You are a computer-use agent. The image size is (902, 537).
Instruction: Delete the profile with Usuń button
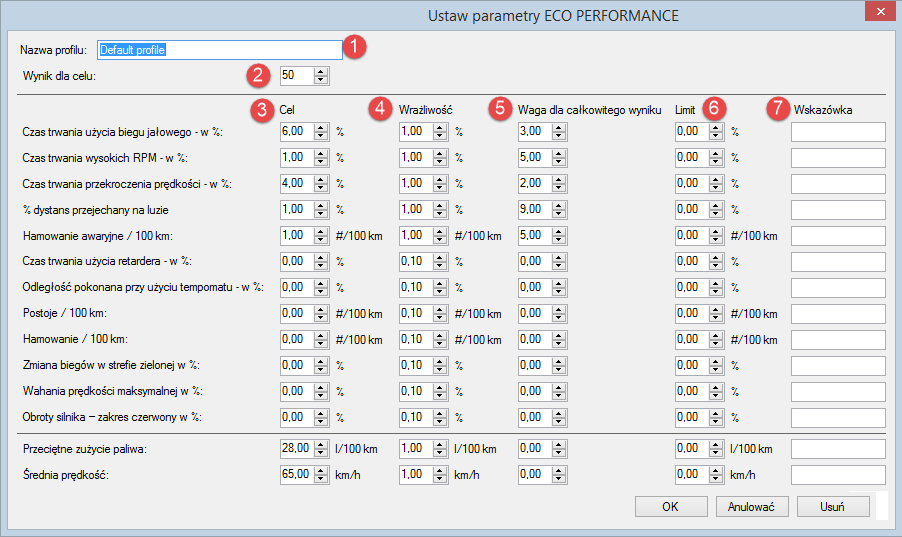[833, 506]
